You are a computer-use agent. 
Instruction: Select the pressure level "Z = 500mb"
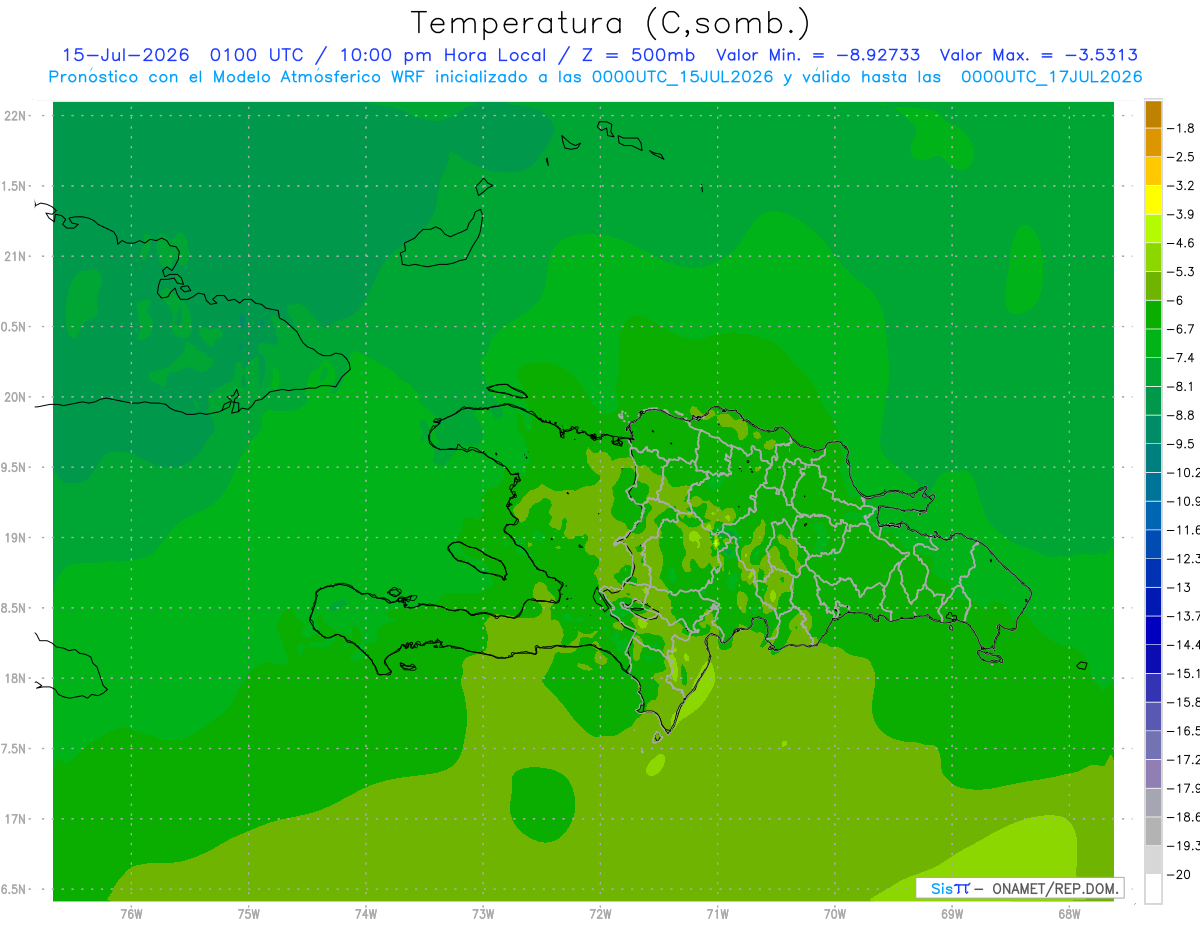(638, 55)
